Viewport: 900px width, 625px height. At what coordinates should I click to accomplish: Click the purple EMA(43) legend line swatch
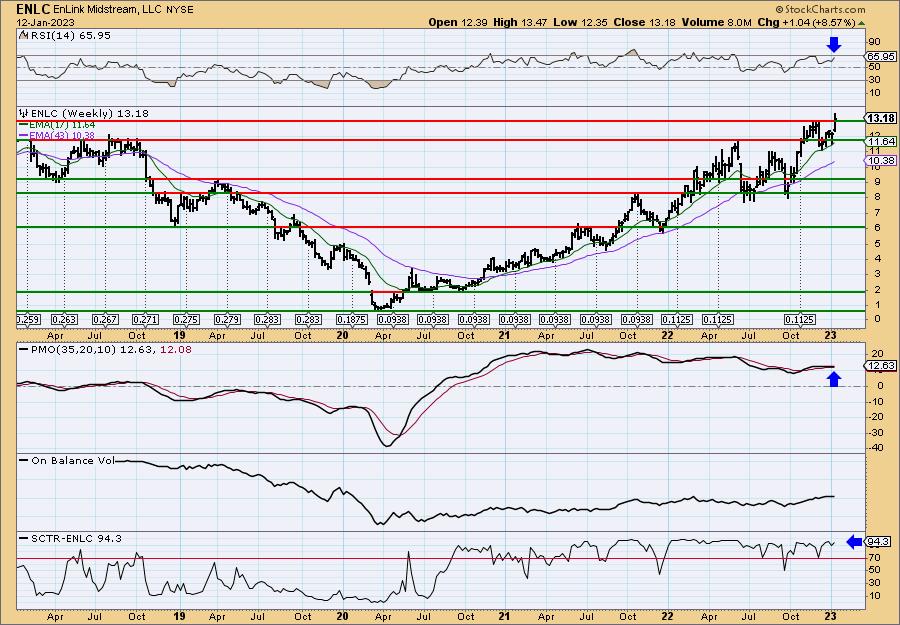[x=24, y=135]
